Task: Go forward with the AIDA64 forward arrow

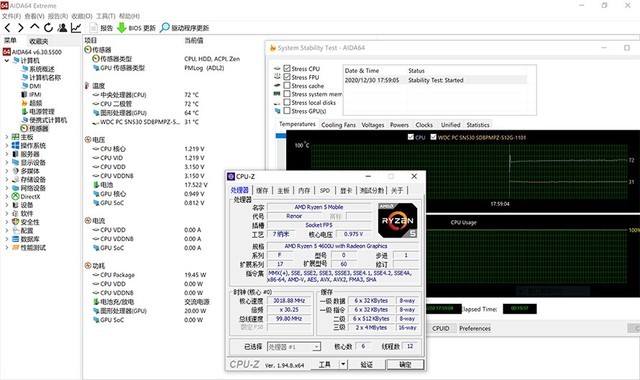Action: pyautogui.click(x=20, y=28)
